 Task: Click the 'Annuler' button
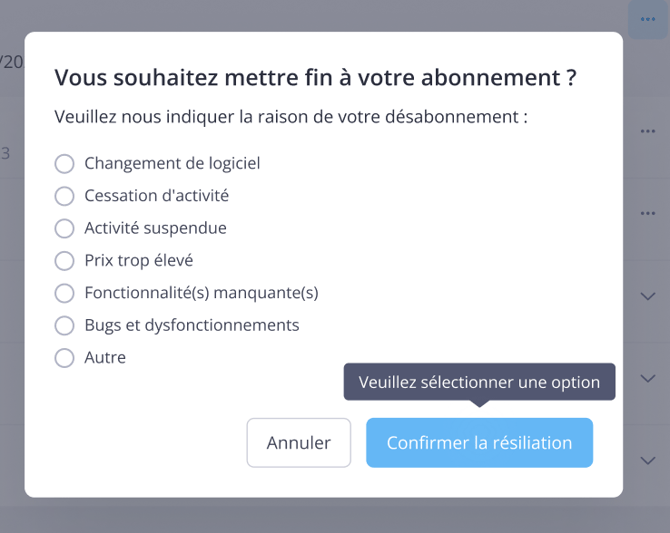click(x=299, y=443)
